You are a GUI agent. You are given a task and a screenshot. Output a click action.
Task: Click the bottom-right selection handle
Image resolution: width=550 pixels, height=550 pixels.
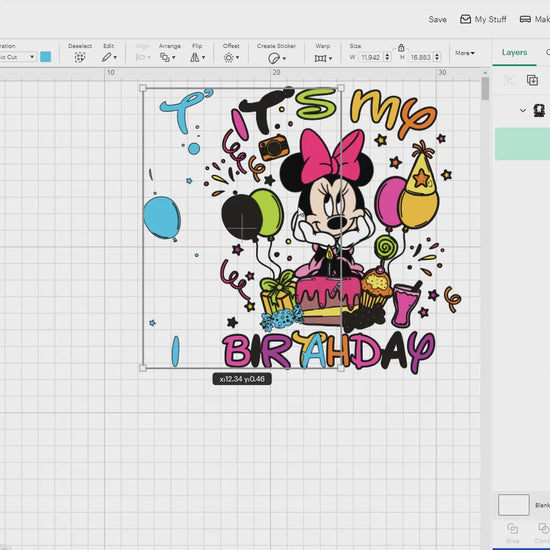341,368
